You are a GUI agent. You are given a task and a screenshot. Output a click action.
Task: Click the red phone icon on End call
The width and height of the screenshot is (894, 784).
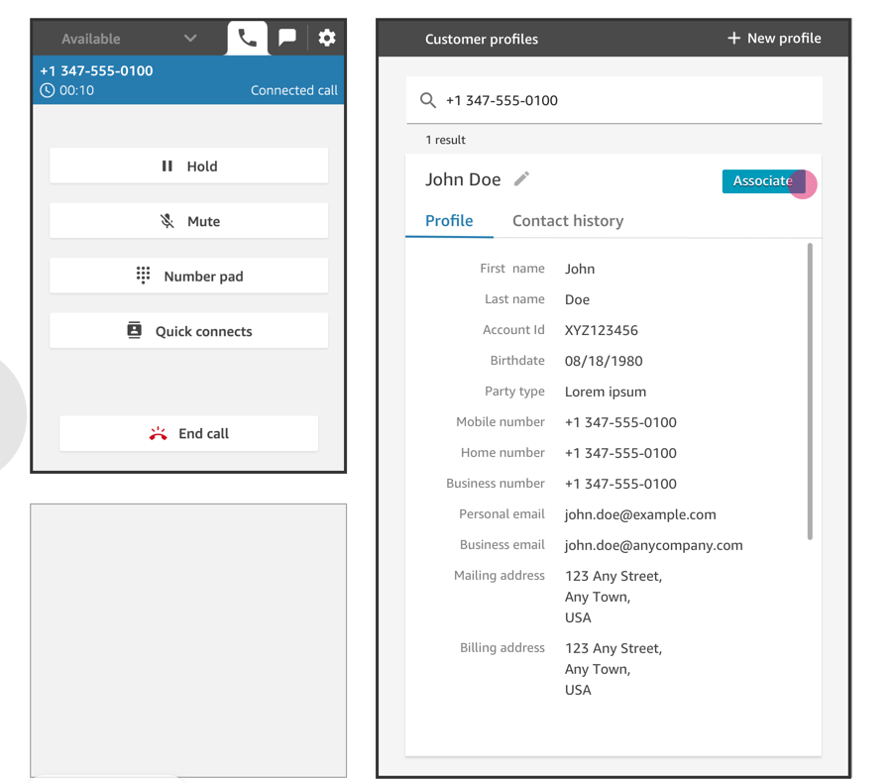(157, 434)
